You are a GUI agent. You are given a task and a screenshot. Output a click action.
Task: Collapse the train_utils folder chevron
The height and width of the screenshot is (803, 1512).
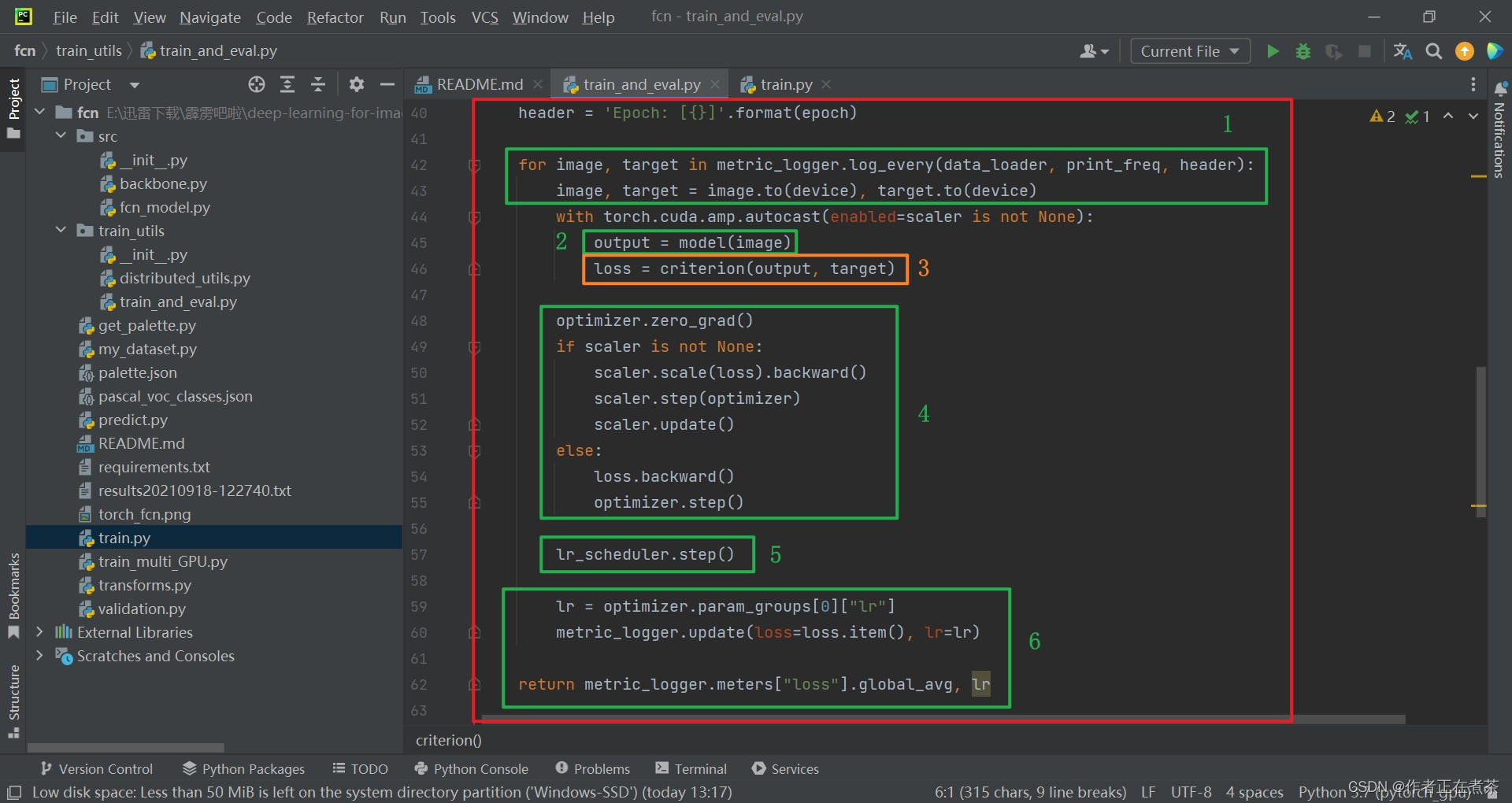click(x=61, y=231)
